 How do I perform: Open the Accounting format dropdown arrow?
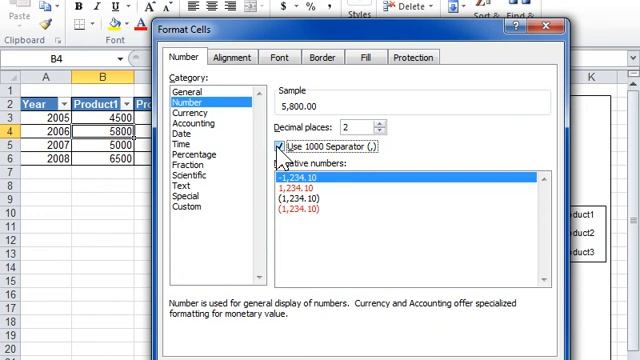click(296, 6)
